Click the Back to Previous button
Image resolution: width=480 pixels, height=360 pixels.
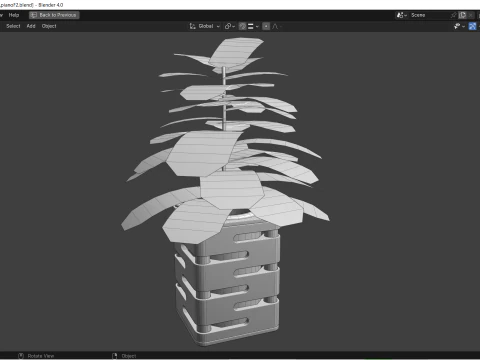tap(54, 15)
